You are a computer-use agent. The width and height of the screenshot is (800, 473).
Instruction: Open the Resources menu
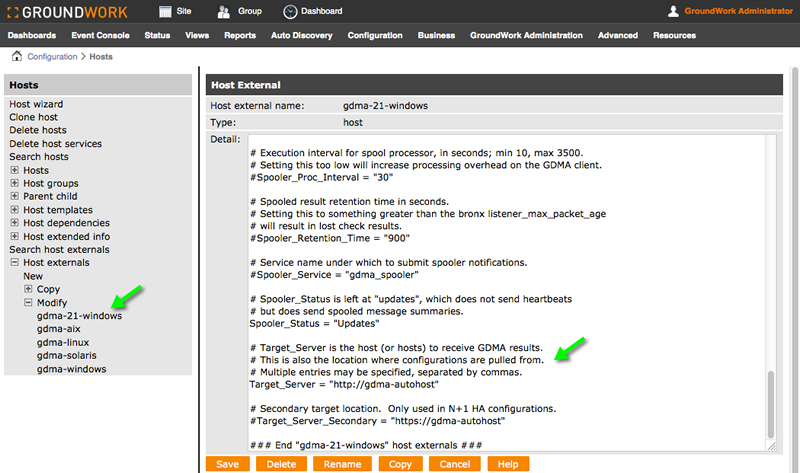pyautogui.click(x=674, y=35)
